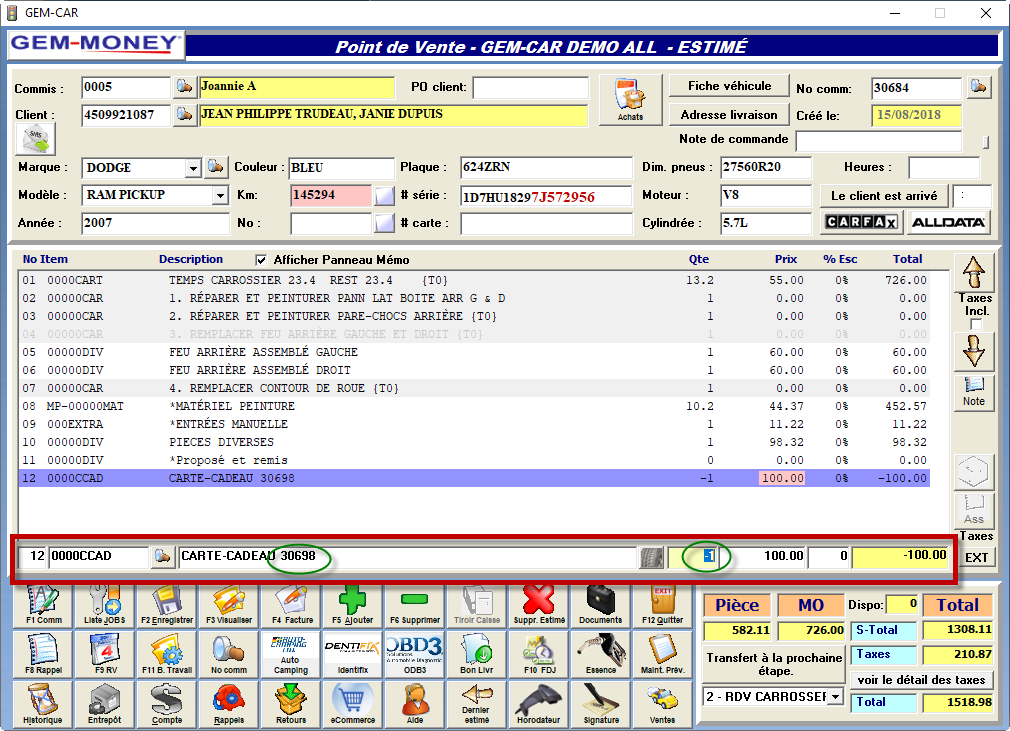Add item with F5 Ajouter
Screen dimensions: 1010x731
(x=352, y=605)
